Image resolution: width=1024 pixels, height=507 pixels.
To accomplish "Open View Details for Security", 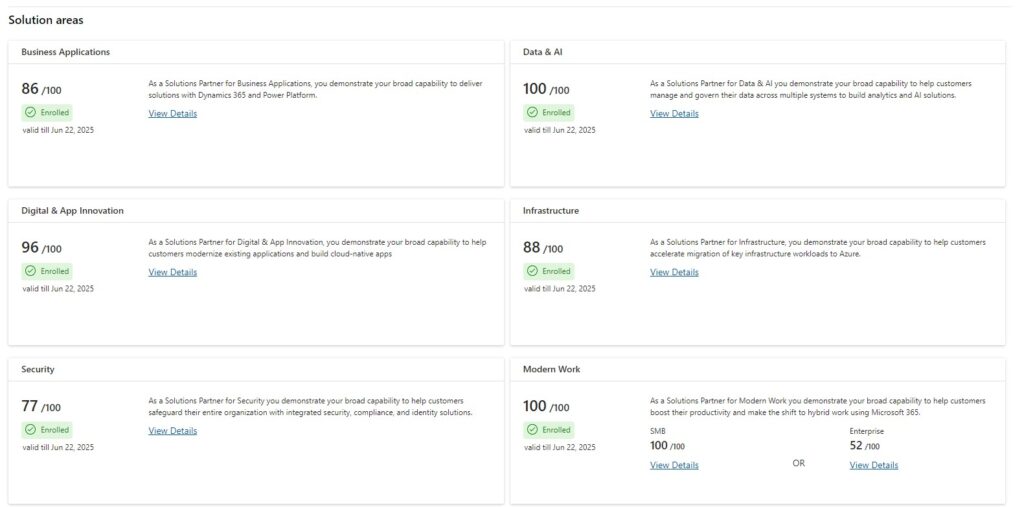I will tap(172, 431).
